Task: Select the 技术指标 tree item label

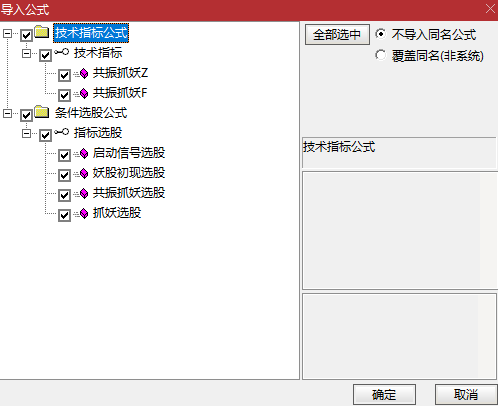Action: pyautogui.click(x=98, y=53)
